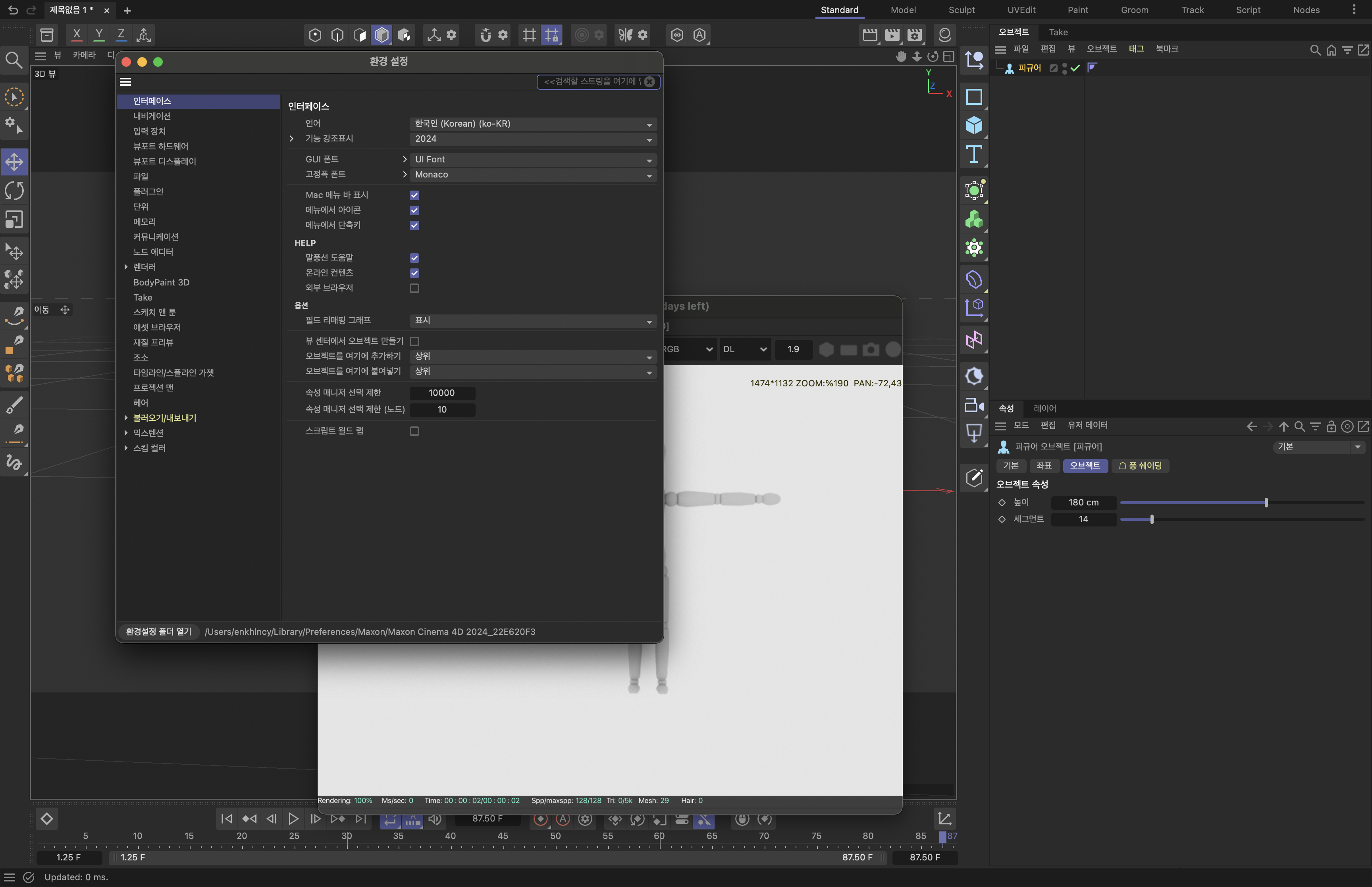This screenshot has width=1372, height=887.
Task: Clear the preferences search field
Action: 649,82
